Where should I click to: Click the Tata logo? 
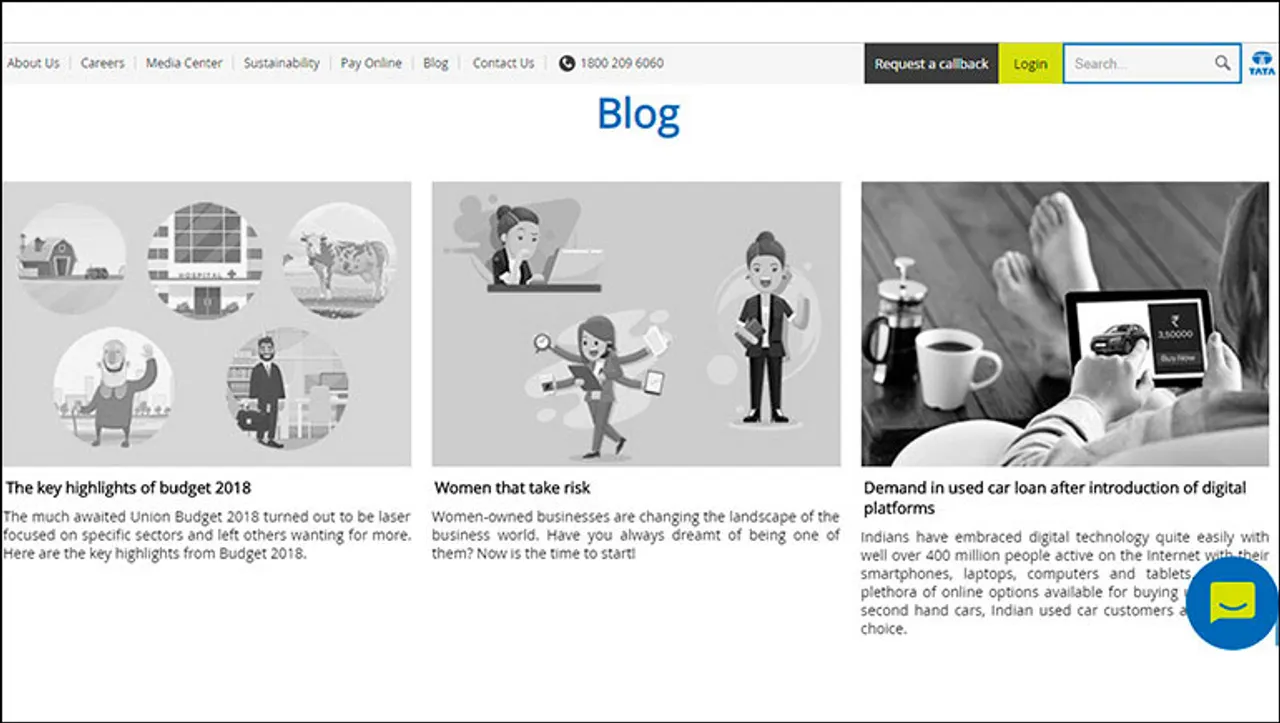pos(1261,63)
